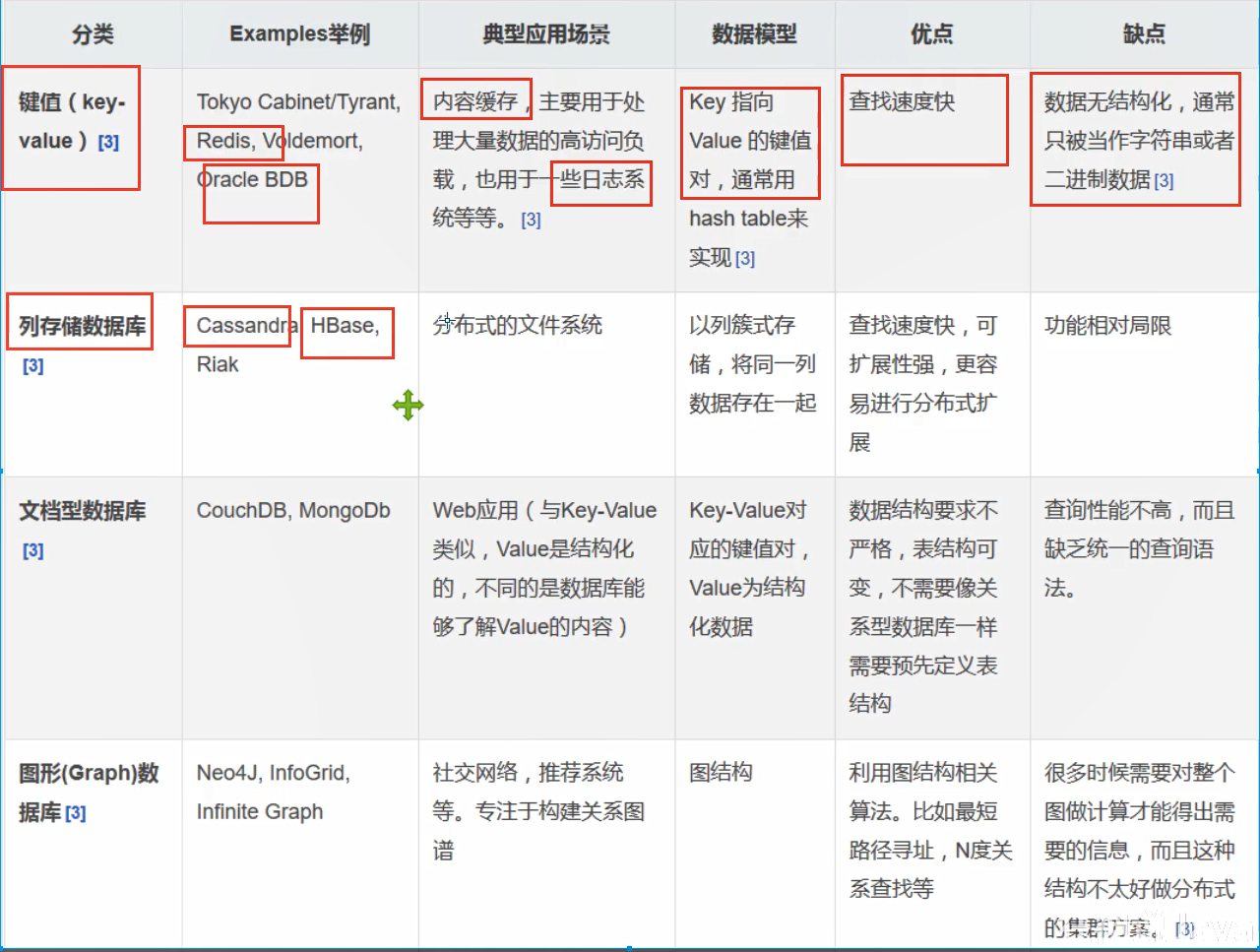Viewport: 1260px width, 952px height.
Task: Select the Tokyo Cabinet/Tyrant example text
Action: tap(298, 102)
